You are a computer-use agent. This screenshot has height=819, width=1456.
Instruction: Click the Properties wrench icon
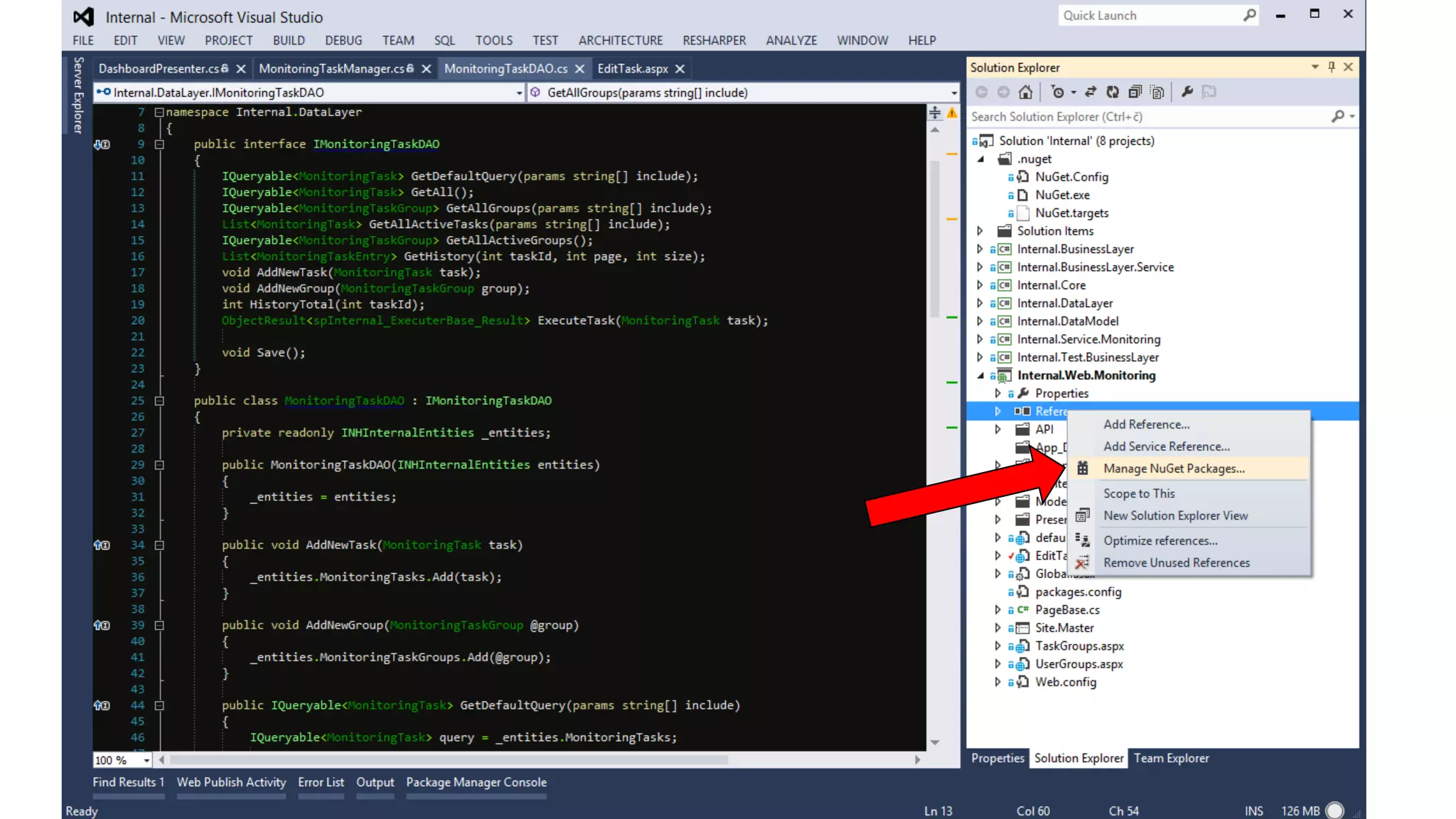pyautogui.click(x=1187, y=92)
